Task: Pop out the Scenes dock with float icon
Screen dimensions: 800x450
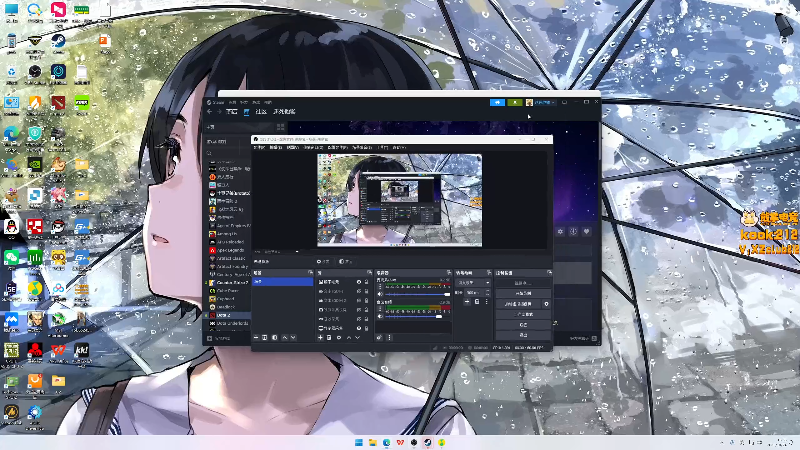Action: coord(311,272)
